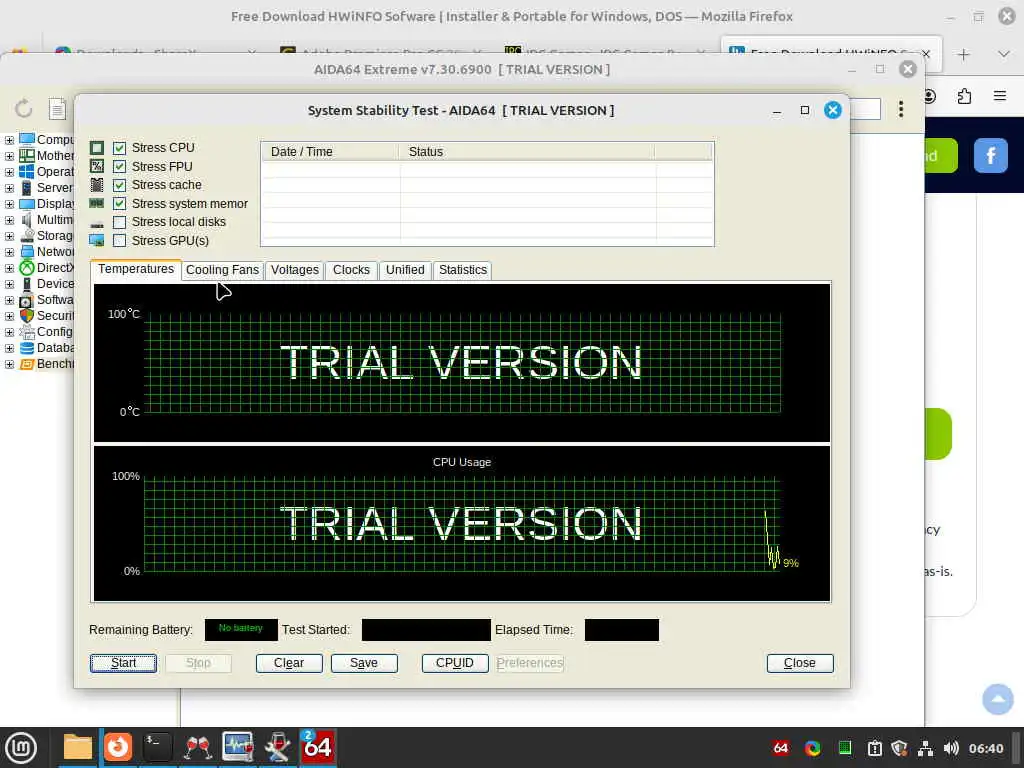1024x768 pixels.
Task: Click the scroll-to-top arrow on the webpage
Action: pos(997,699)
